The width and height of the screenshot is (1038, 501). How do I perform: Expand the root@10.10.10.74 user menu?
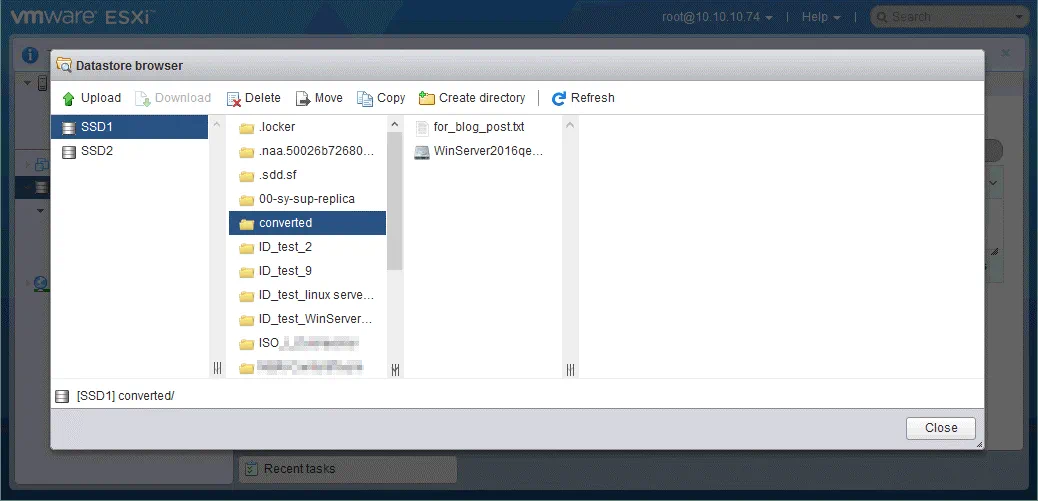coord(717,17)
